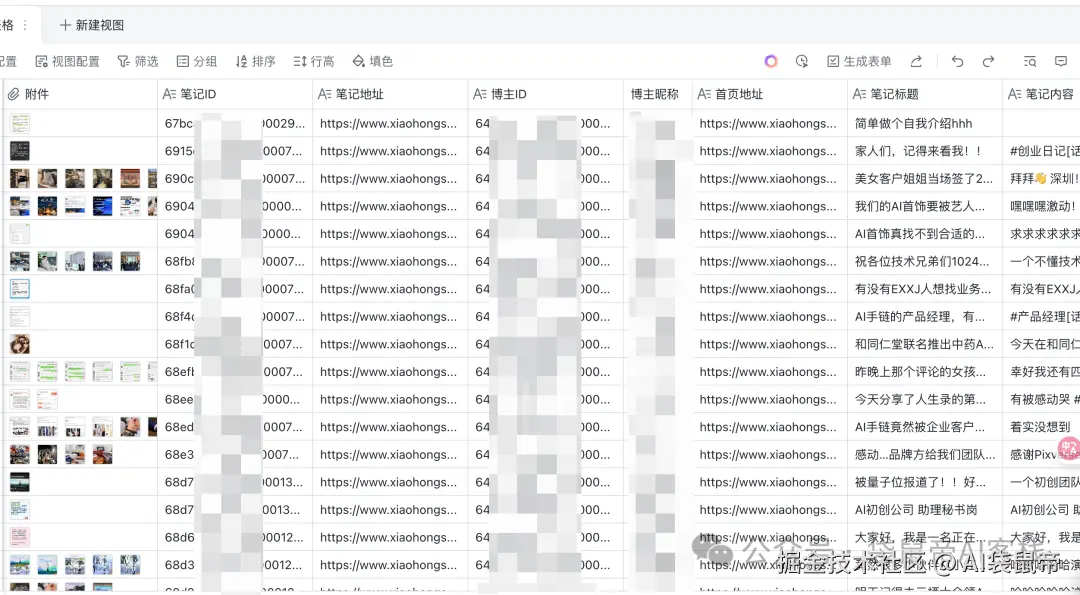The height and width of the screenshot is (595, 1080).
Task: Select the 笔记标题 column header
Action: tap(894, 94)
